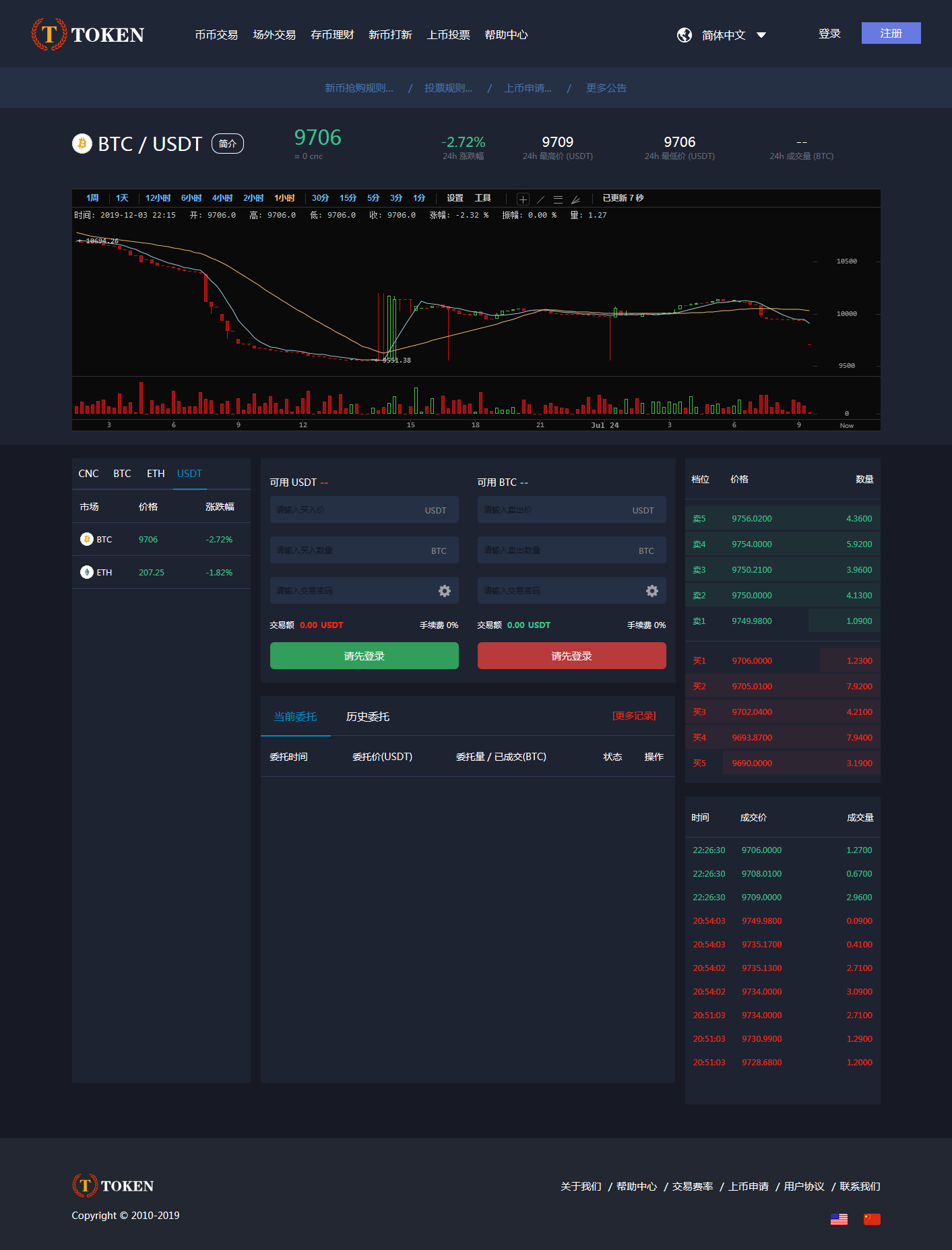
Task: Open the buy-side trade password gear settings
Action: 445,591
